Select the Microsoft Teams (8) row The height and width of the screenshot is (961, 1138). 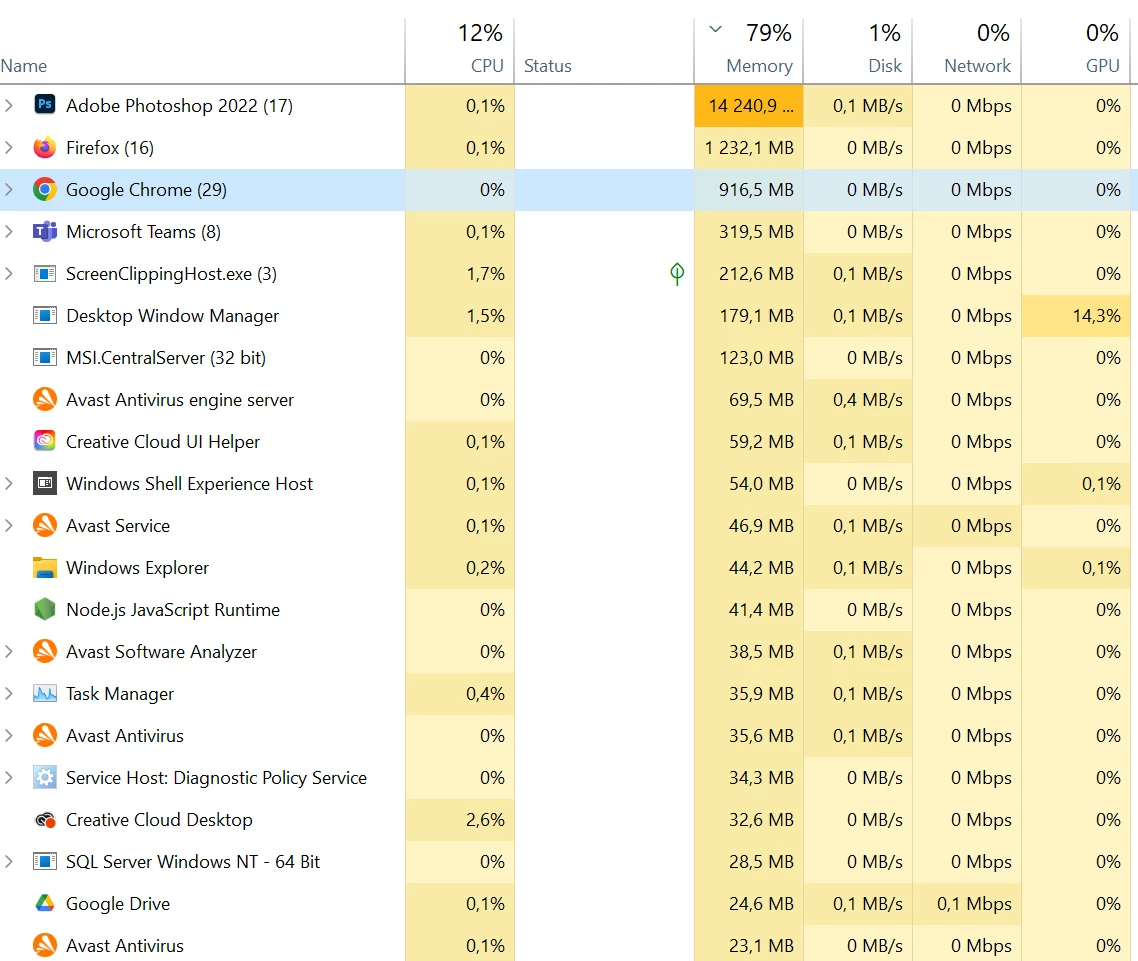(569, 232)
